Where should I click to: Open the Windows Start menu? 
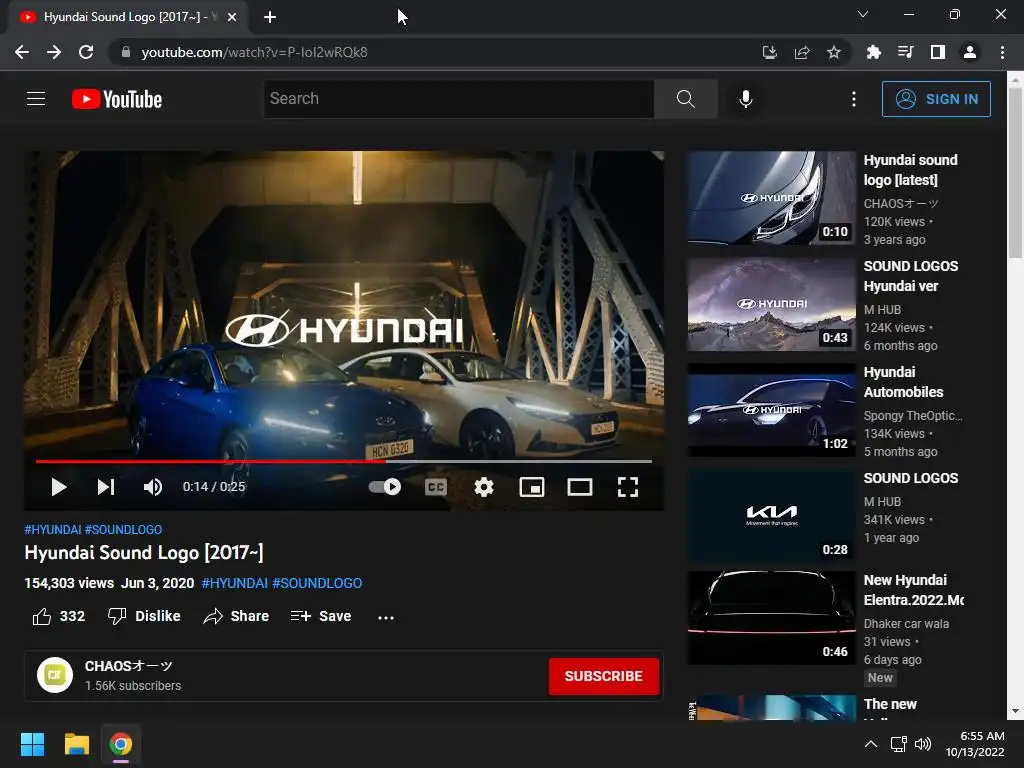pos(32,744)
